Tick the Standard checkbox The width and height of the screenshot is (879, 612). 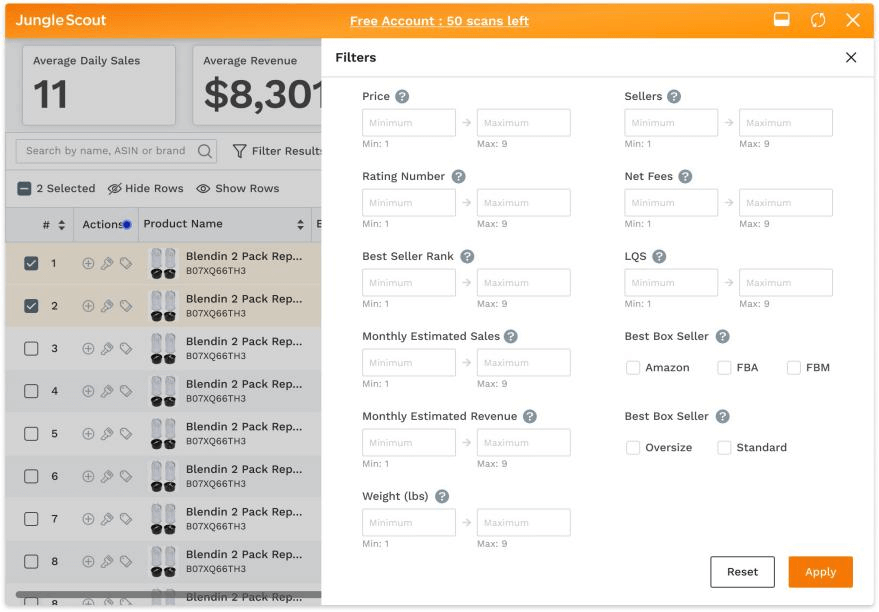[x=724, y=448]
